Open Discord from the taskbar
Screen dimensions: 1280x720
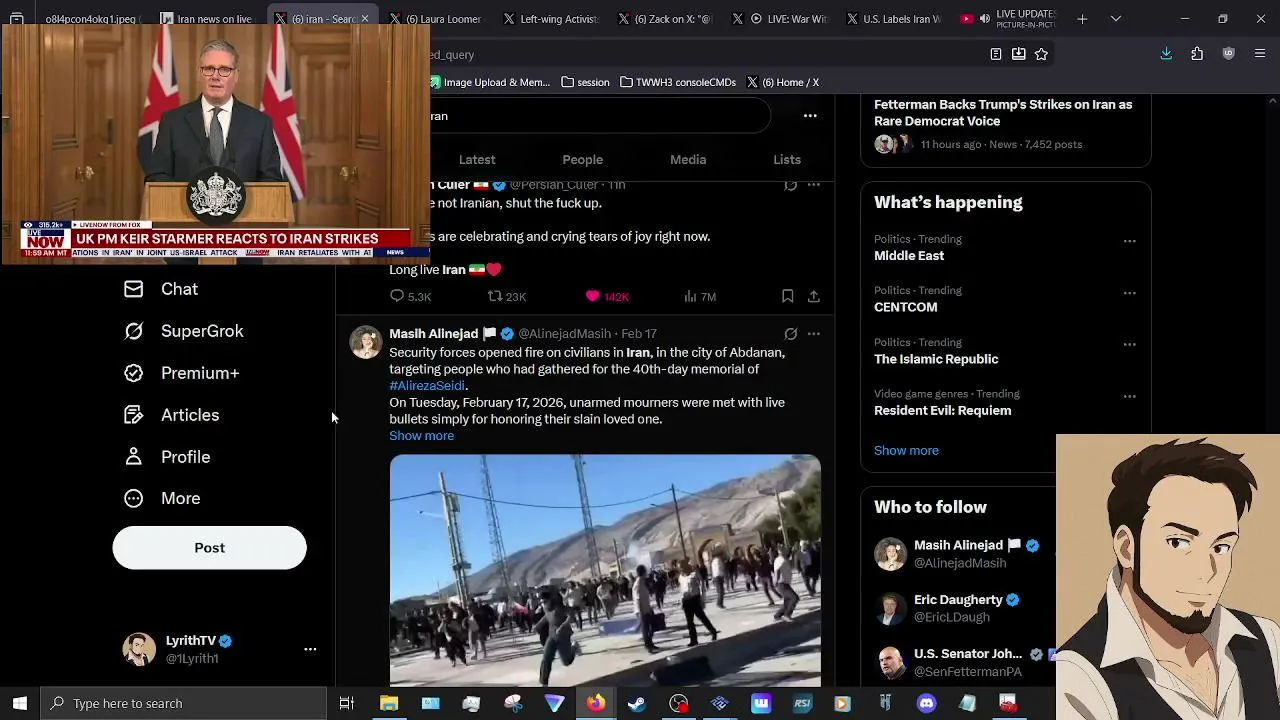pyautogui.click(x=926, y=703)
